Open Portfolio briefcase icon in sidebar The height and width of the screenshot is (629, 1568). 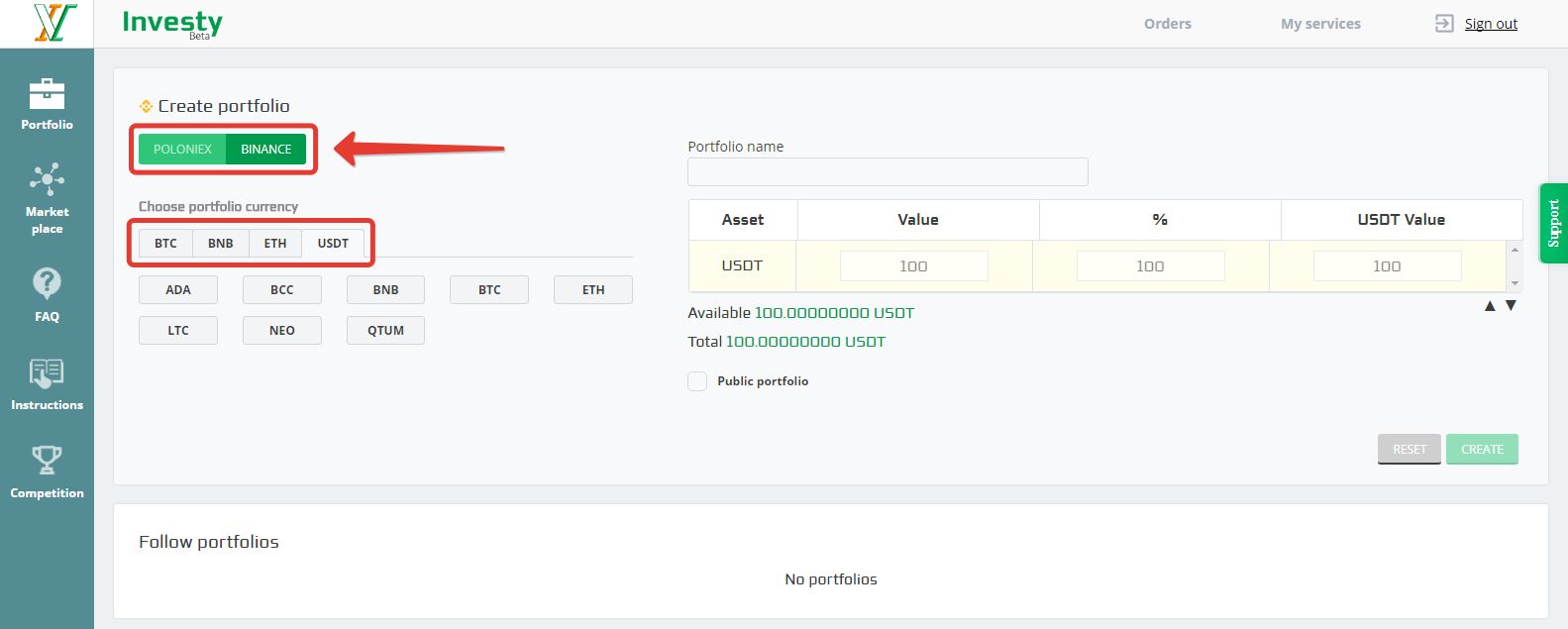tap(47, 94)
